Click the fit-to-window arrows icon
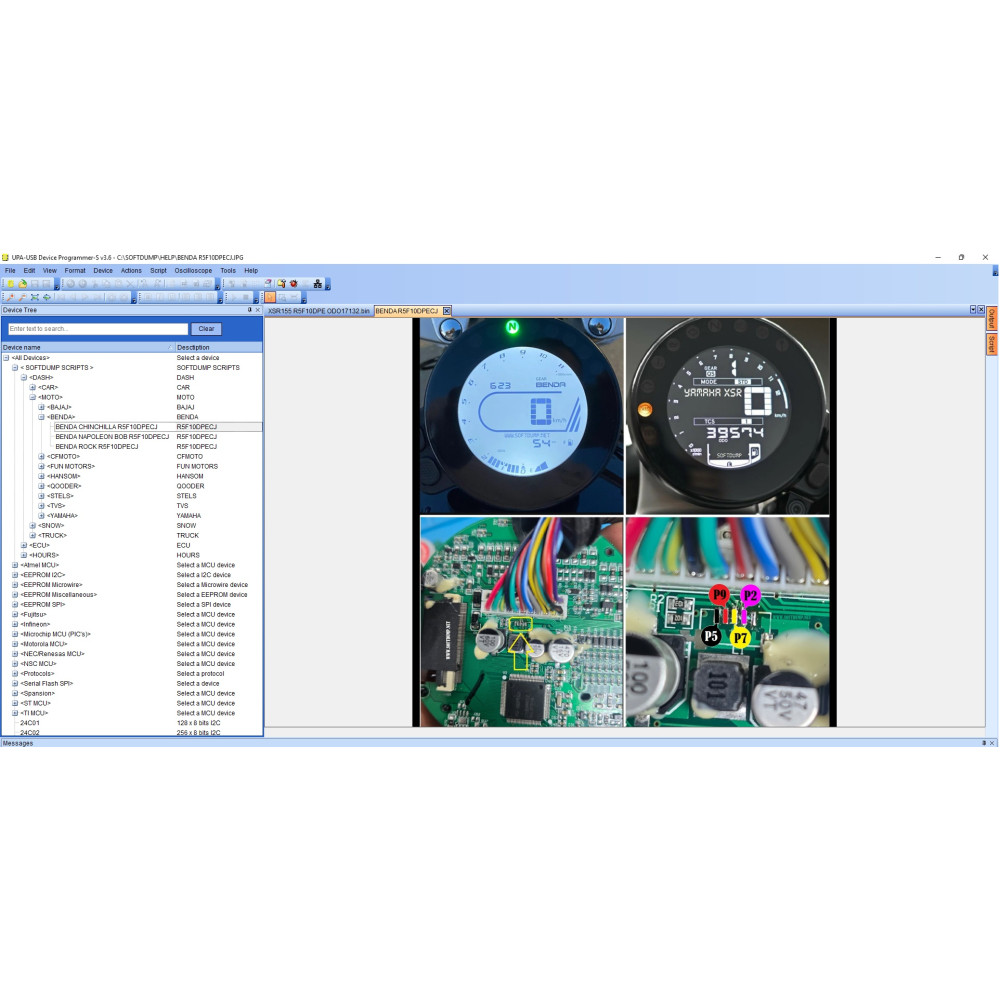 (34, 297)
